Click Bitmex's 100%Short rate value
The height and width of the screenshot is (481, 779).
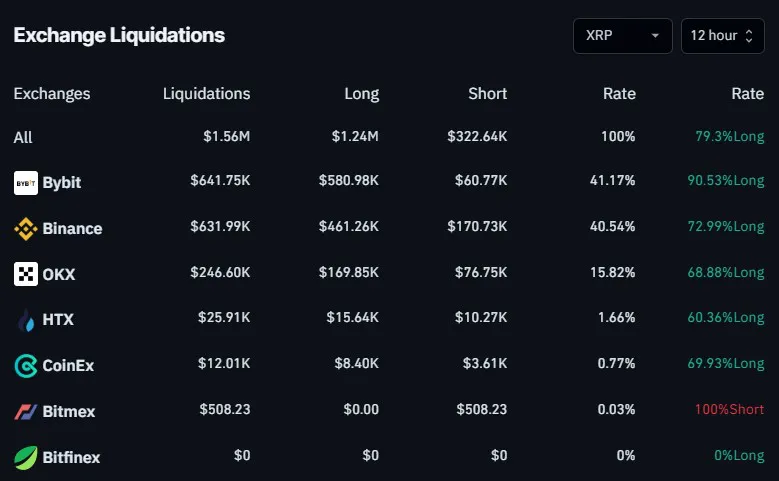(729, 411)
